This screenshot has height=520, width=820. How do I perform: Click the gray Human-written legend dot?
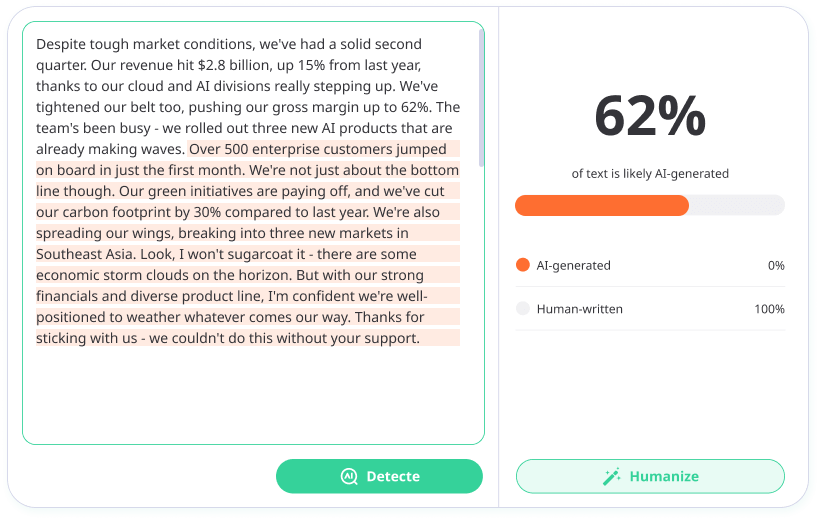point(522,309)
